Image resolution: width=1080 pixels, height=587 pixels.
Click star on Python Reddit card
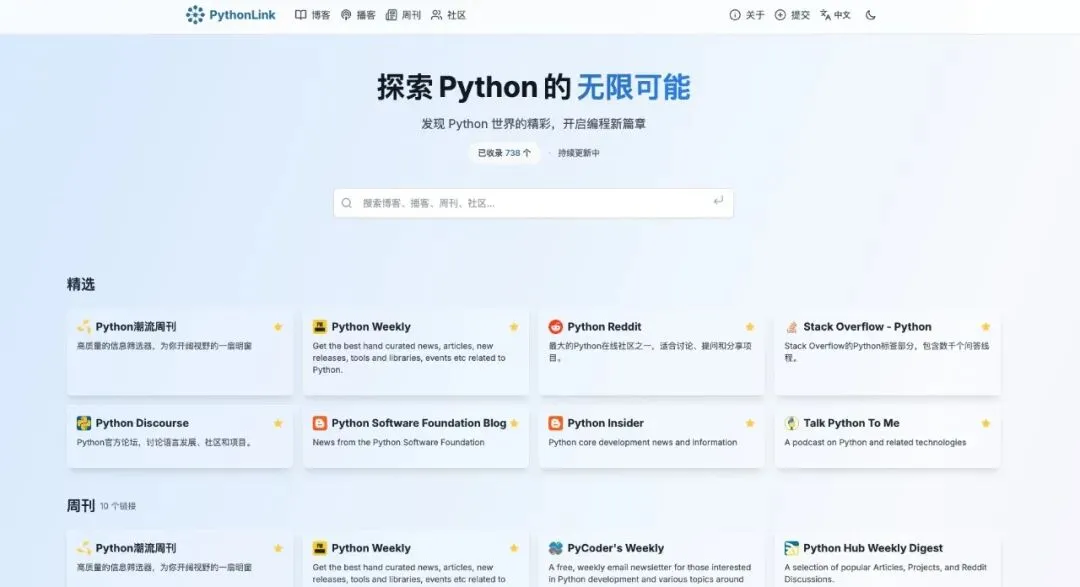coord(750,327)
